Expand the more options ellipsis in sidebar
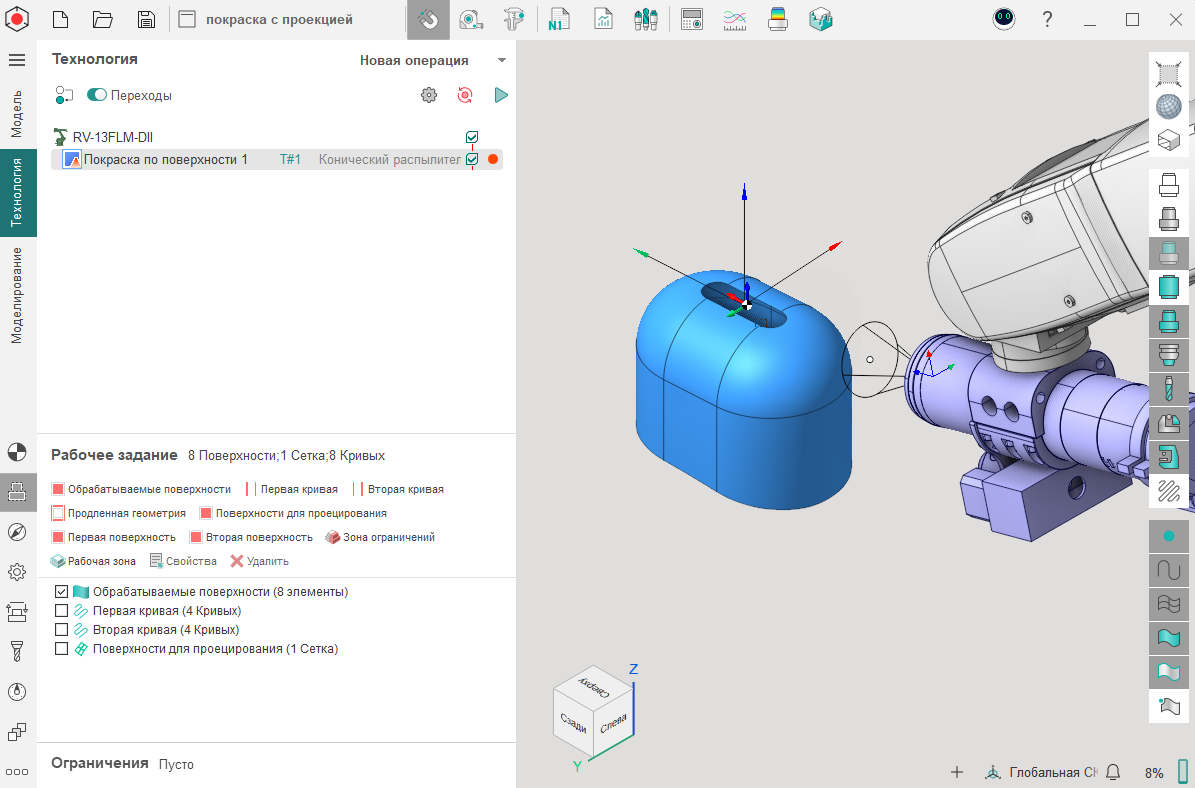 pyautogui.click(x=17, y=771)
